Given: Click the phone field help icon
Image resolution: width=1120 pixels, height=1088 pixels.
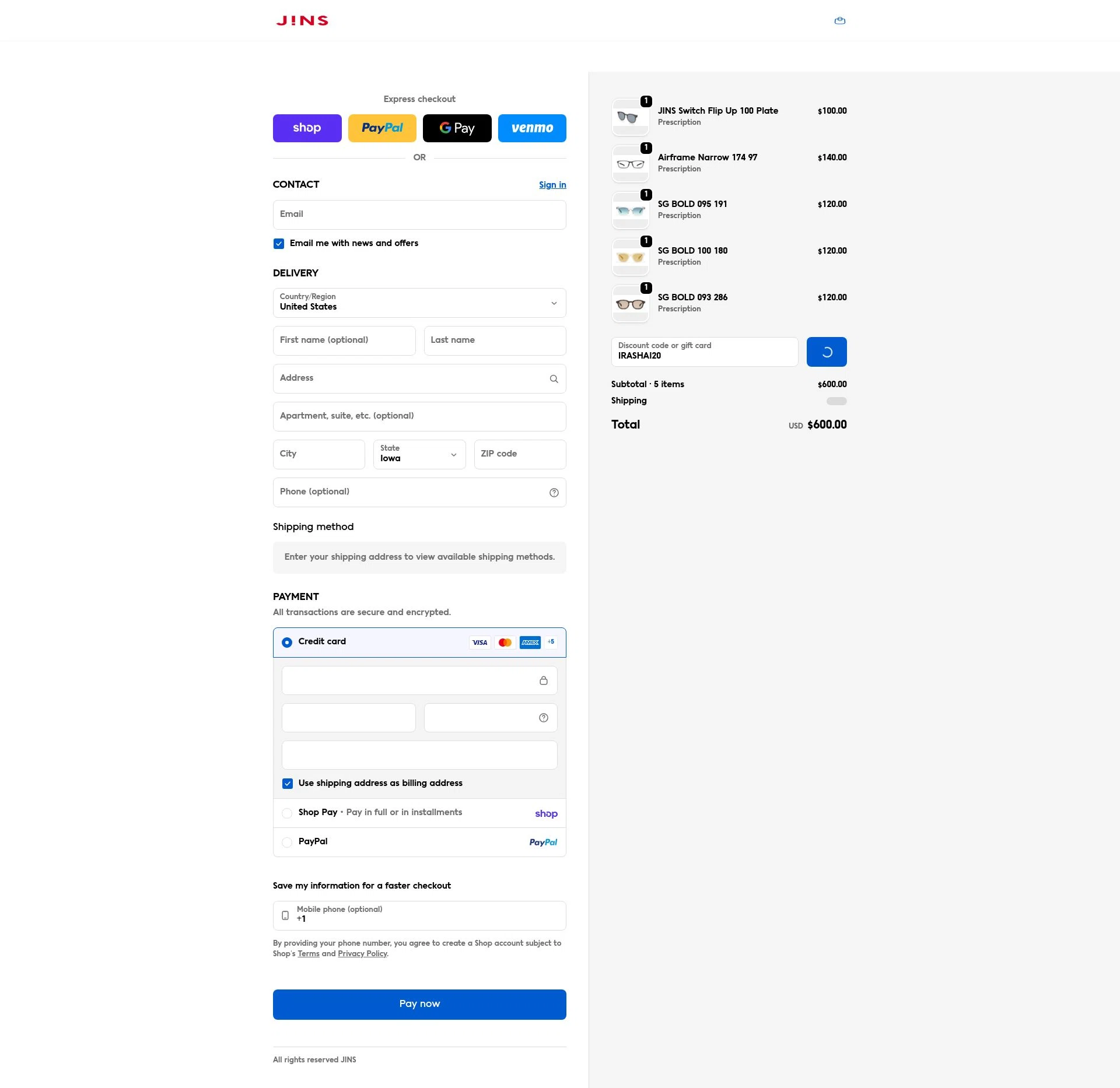Looking at the screenshot, I should click(x=554, y=493).
